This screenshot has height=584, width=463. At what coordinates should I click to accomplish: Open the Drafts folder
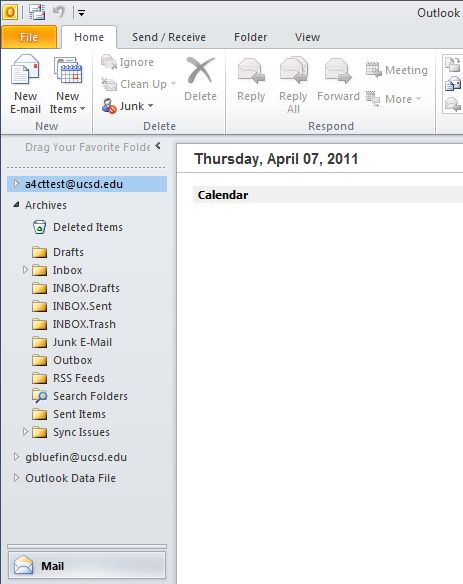coord(69,252)
